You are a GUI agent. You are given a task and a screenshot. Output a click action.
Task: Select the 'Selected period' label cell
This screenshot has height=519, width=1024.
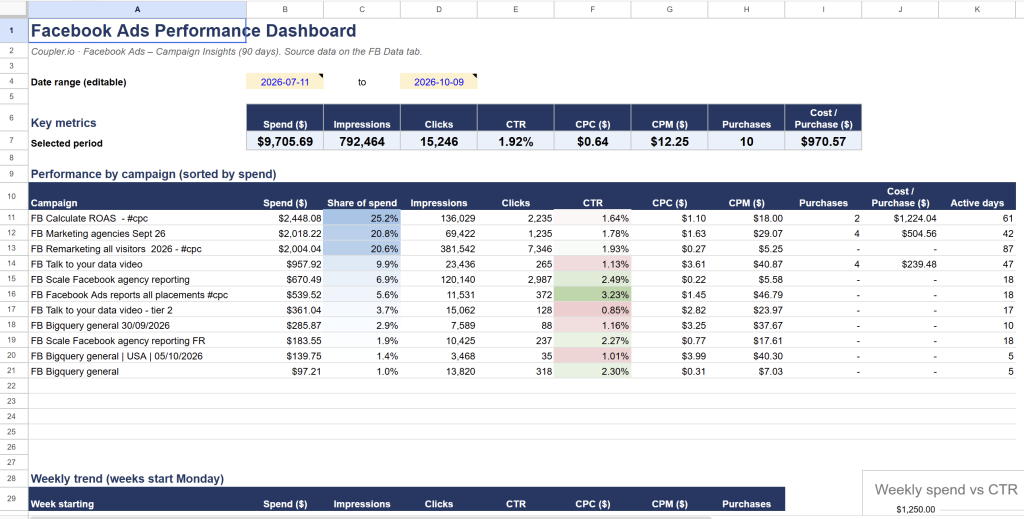[x=137, y=143]
